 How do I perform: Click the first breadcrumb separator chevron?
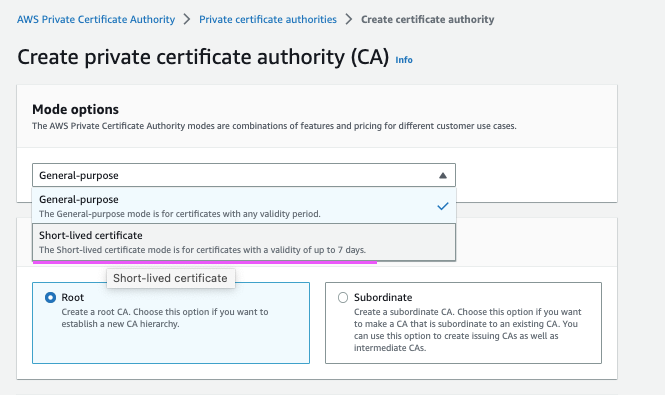pos(187,19)
